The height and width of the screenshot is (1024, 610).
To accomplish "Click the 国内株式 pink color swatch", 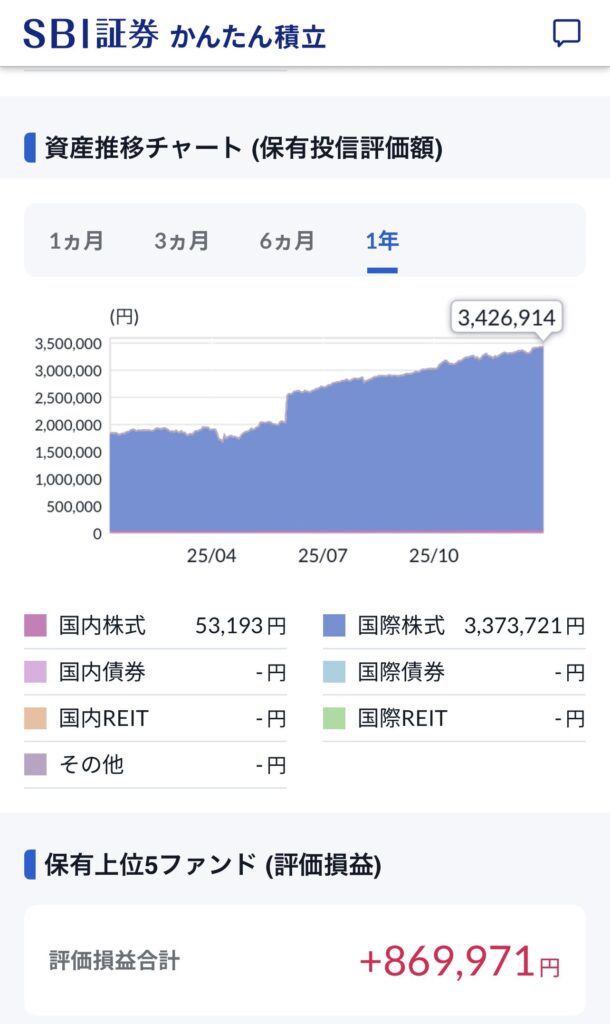I will point(36,627).
